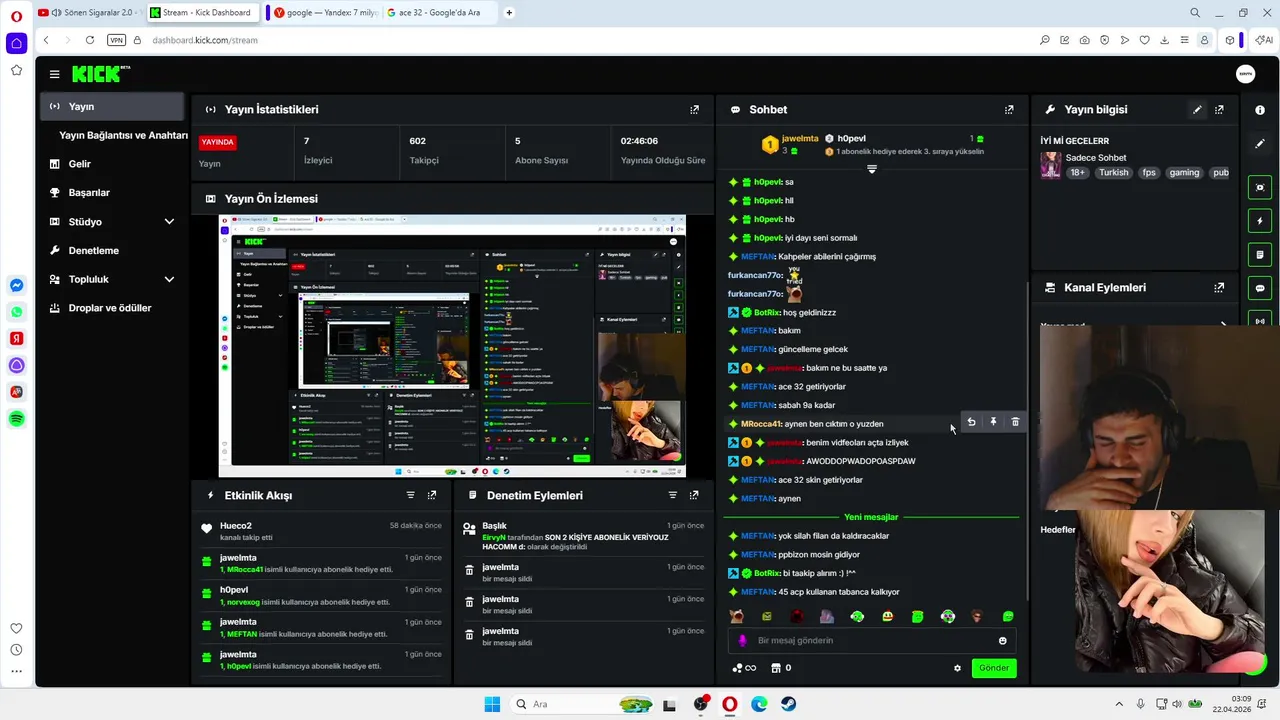Viewport: 1280px width, 720px height.
Task: Click MEFTAN username in ace 32 getiriyorlar message
Action: pos(757,386)
